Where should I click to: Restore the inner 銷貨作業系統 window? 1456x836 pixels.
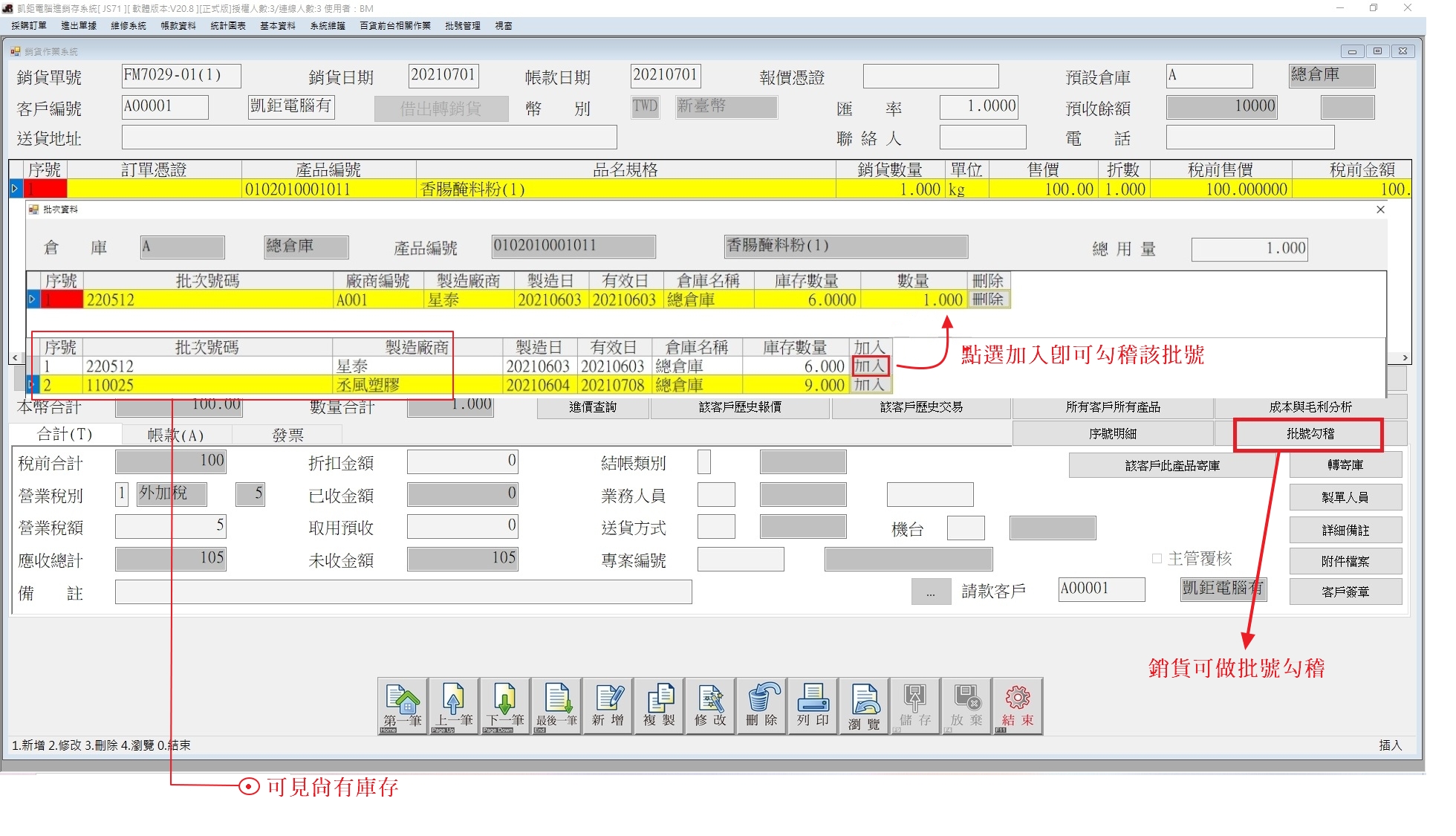click(1377, 51)
